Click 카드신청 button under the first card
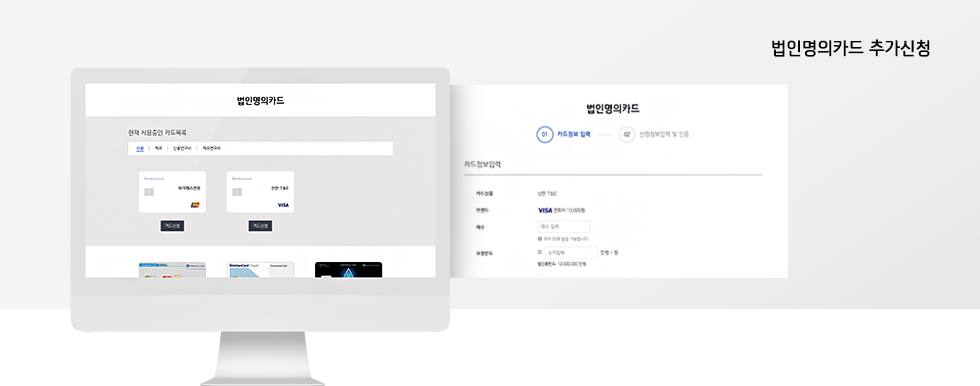This screenshot has height=386, width=980. coord(172,226)
